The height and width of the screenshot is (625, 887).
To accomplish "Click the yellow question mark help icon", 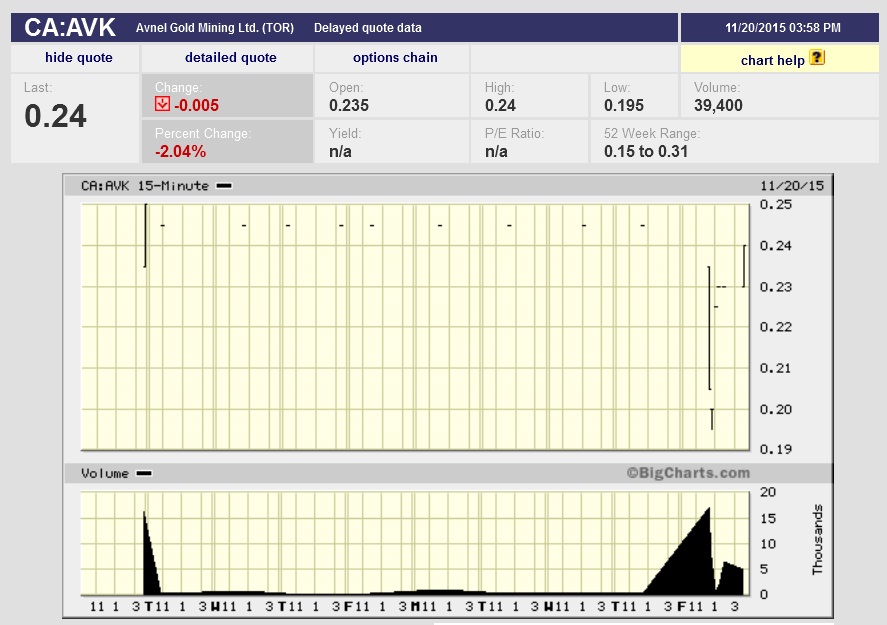I will click(x=817, y=58).
